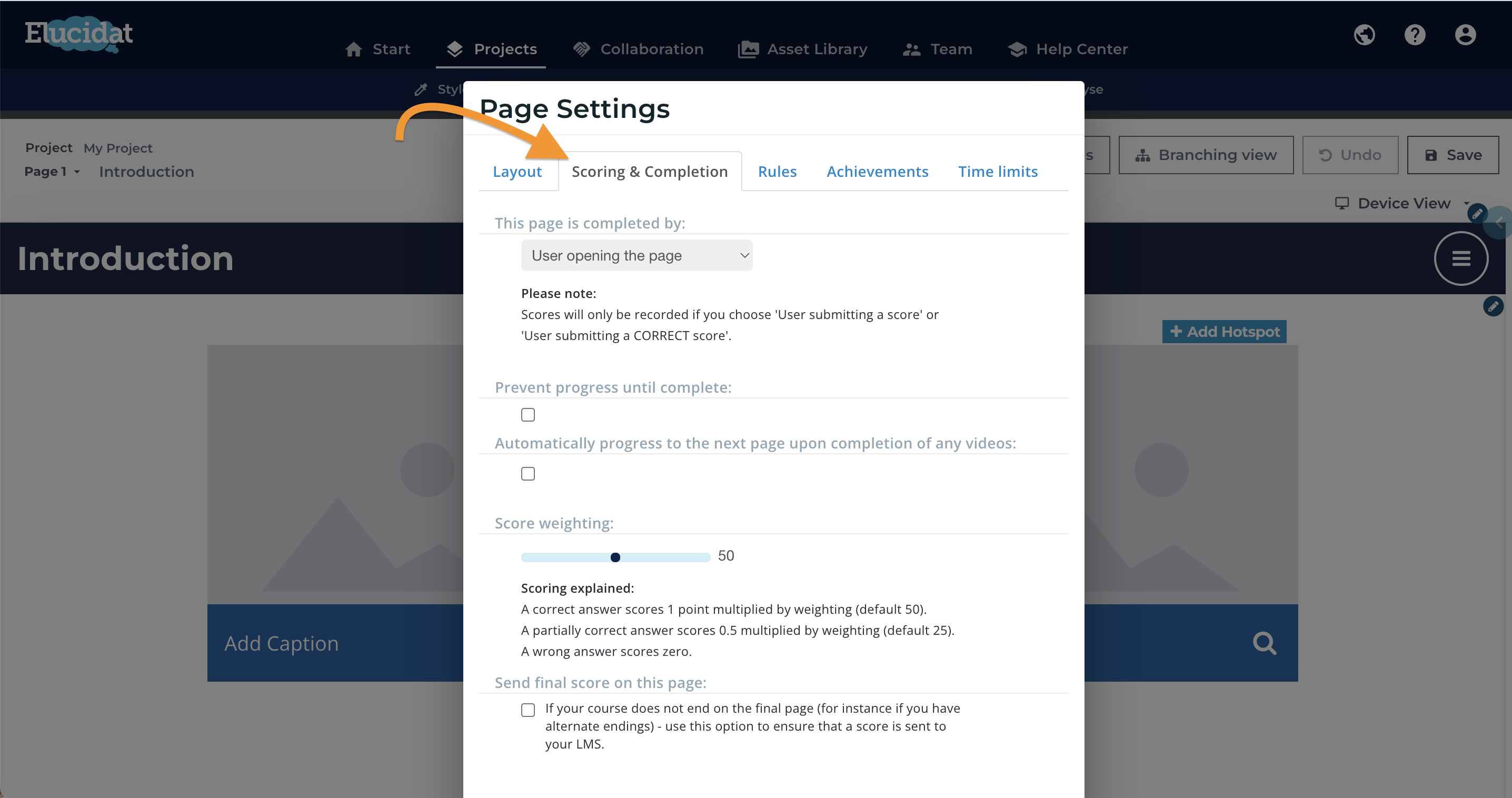This screenshot has height=798, width=1512.
Task: Select the Scoring & Completion tab
Action: coord(650,171)
